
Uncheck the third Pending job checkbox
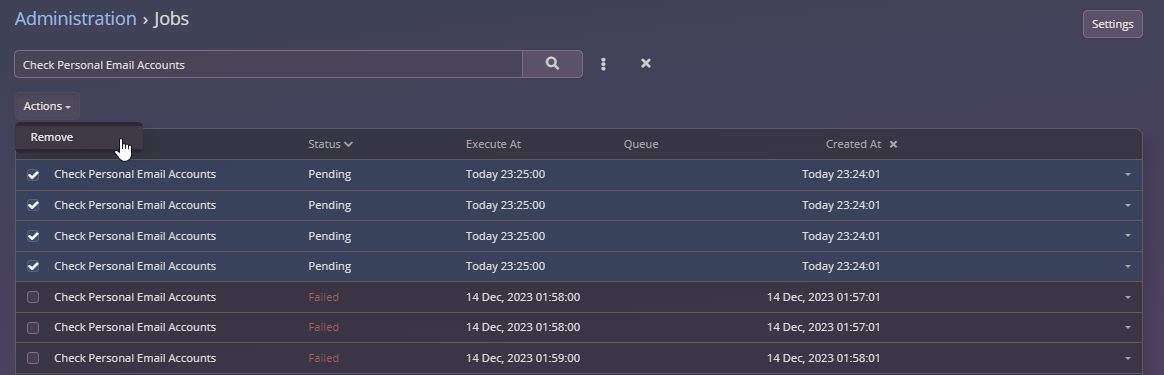(33, 236)
